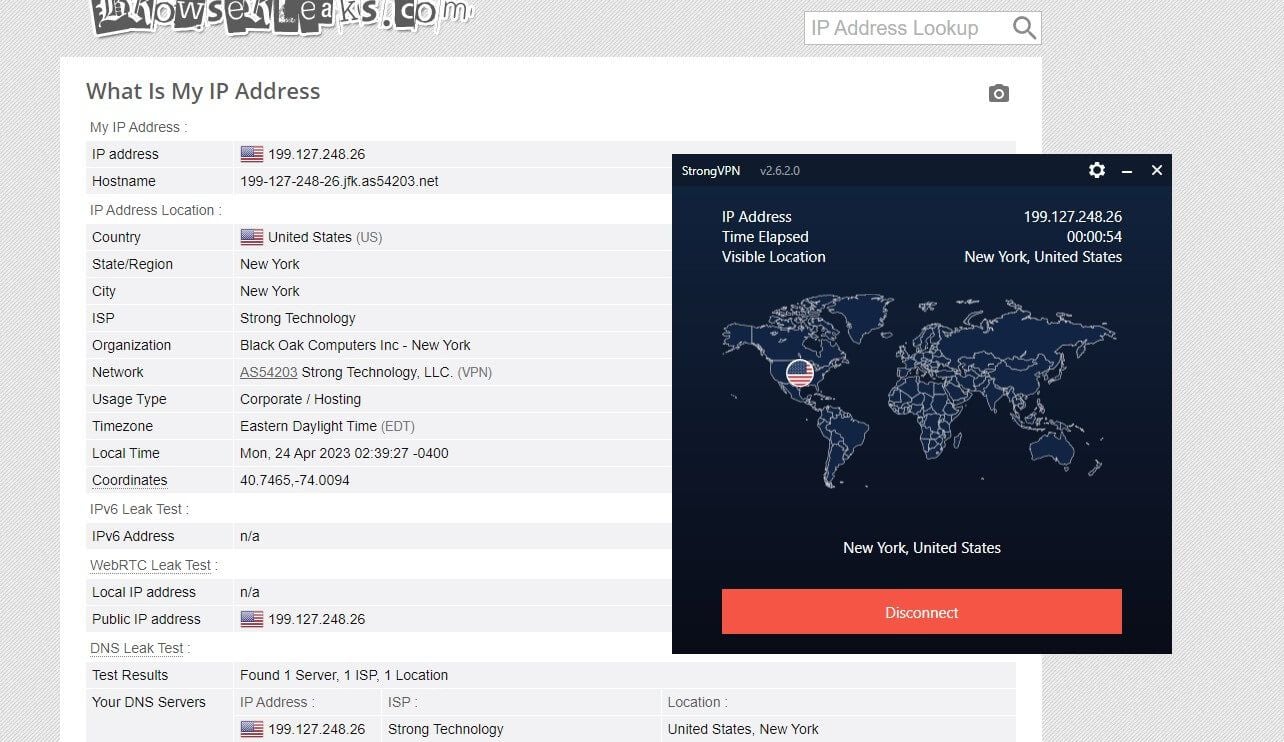This screenshot has width=1284, height=742.
Task: Click the IP 199.127.248.26 in StrongVPN
Action: tap(1072, 217)
